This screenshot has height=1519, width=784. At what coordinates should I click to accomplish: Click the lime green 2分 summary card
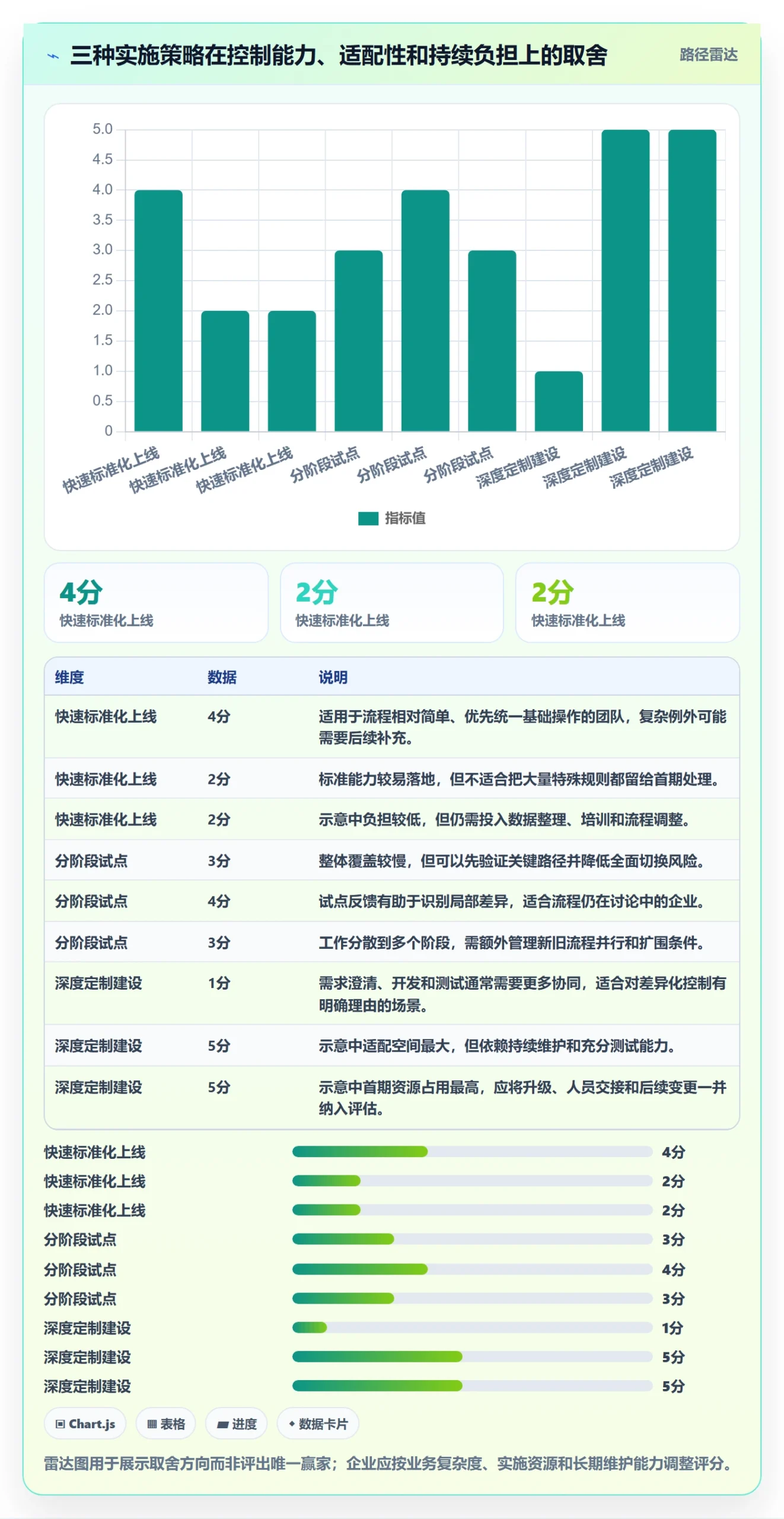pos(627,602)
